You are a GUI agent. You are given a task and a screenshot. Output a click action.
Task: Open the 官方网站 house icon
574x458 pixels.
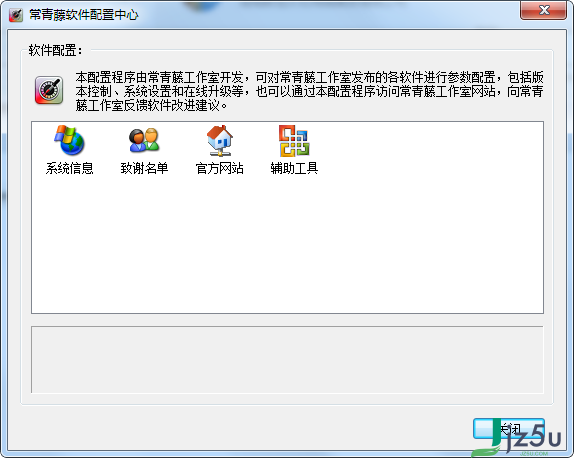point(219,141)
